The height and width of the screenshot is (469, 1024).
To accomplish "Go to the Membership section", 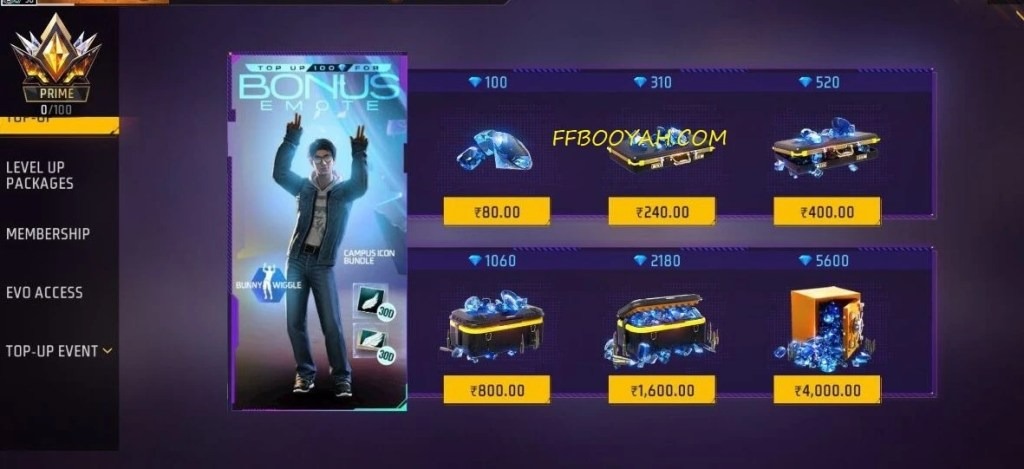I will coord(48,234).
